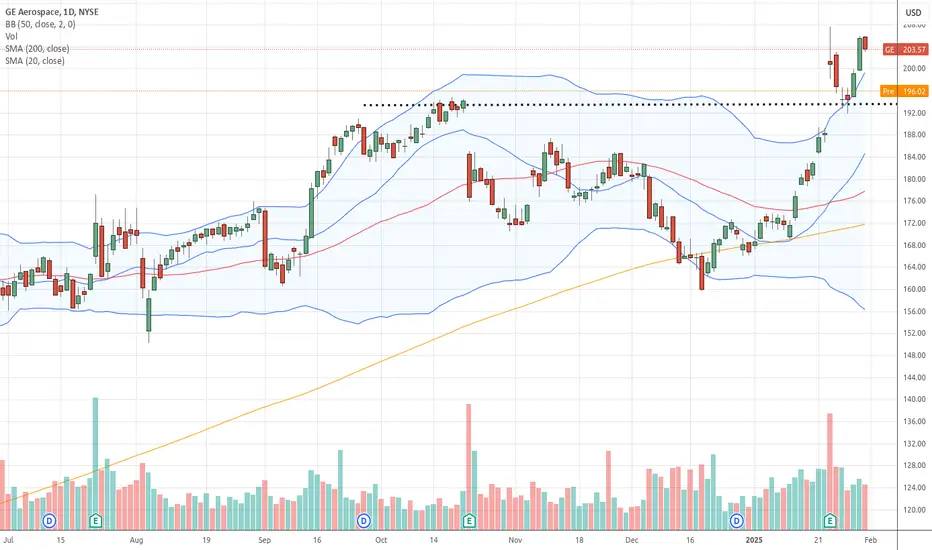Viewport: 932px width, 550px height.
Task: Click the GE Aerospace symbol title
Action: click(52, 12)
